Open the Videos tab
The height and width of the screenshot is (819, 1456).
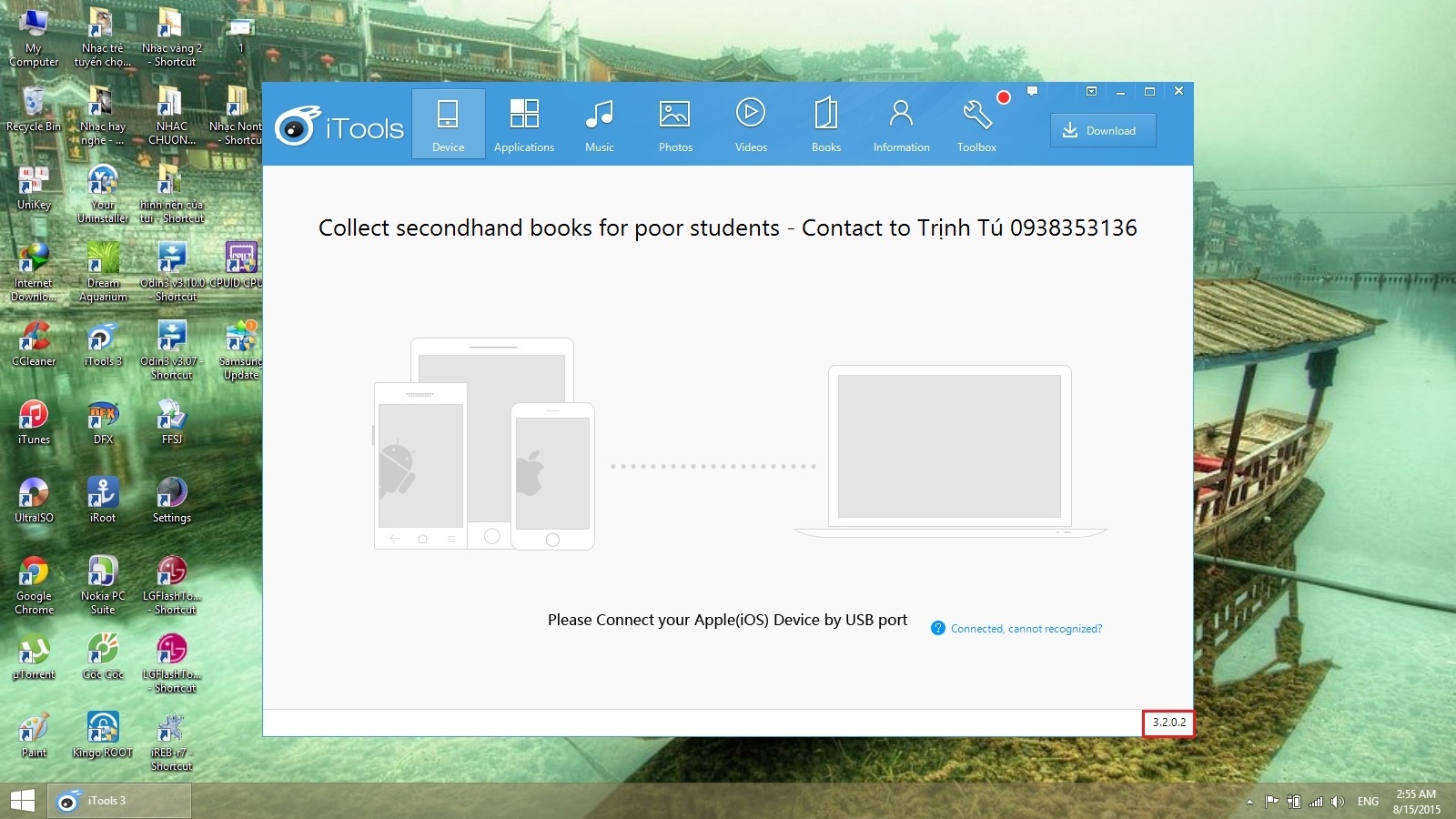[751, 125]
